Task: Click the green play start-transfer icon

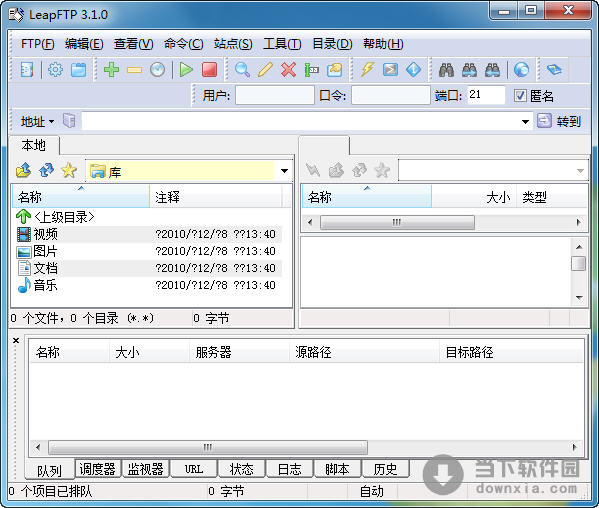Action: click(x=186, y=70)
